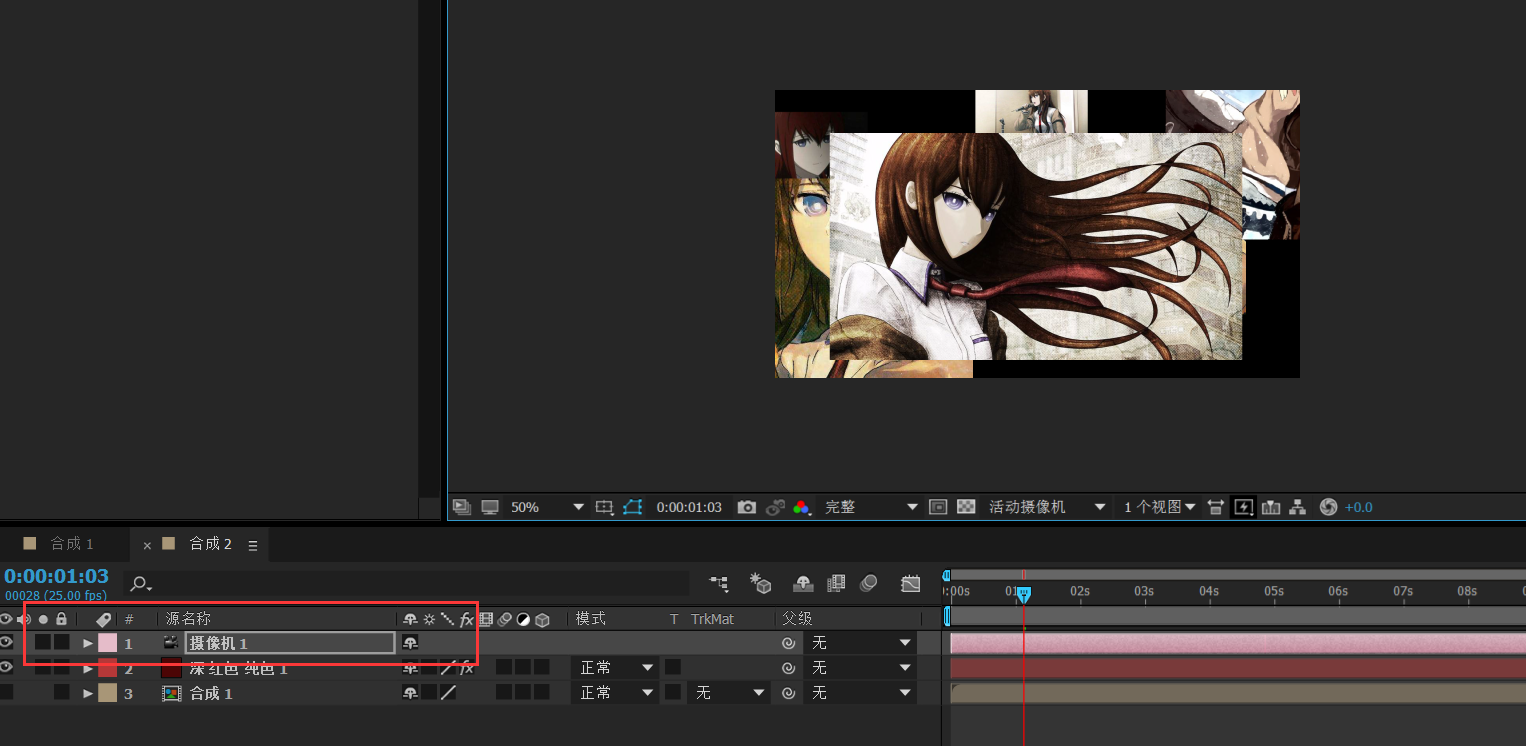The width and height of the screenshot is (1526, 746).
Task: Hide the 深红色 纯色 1 layer eye
Action: [6, 667]
